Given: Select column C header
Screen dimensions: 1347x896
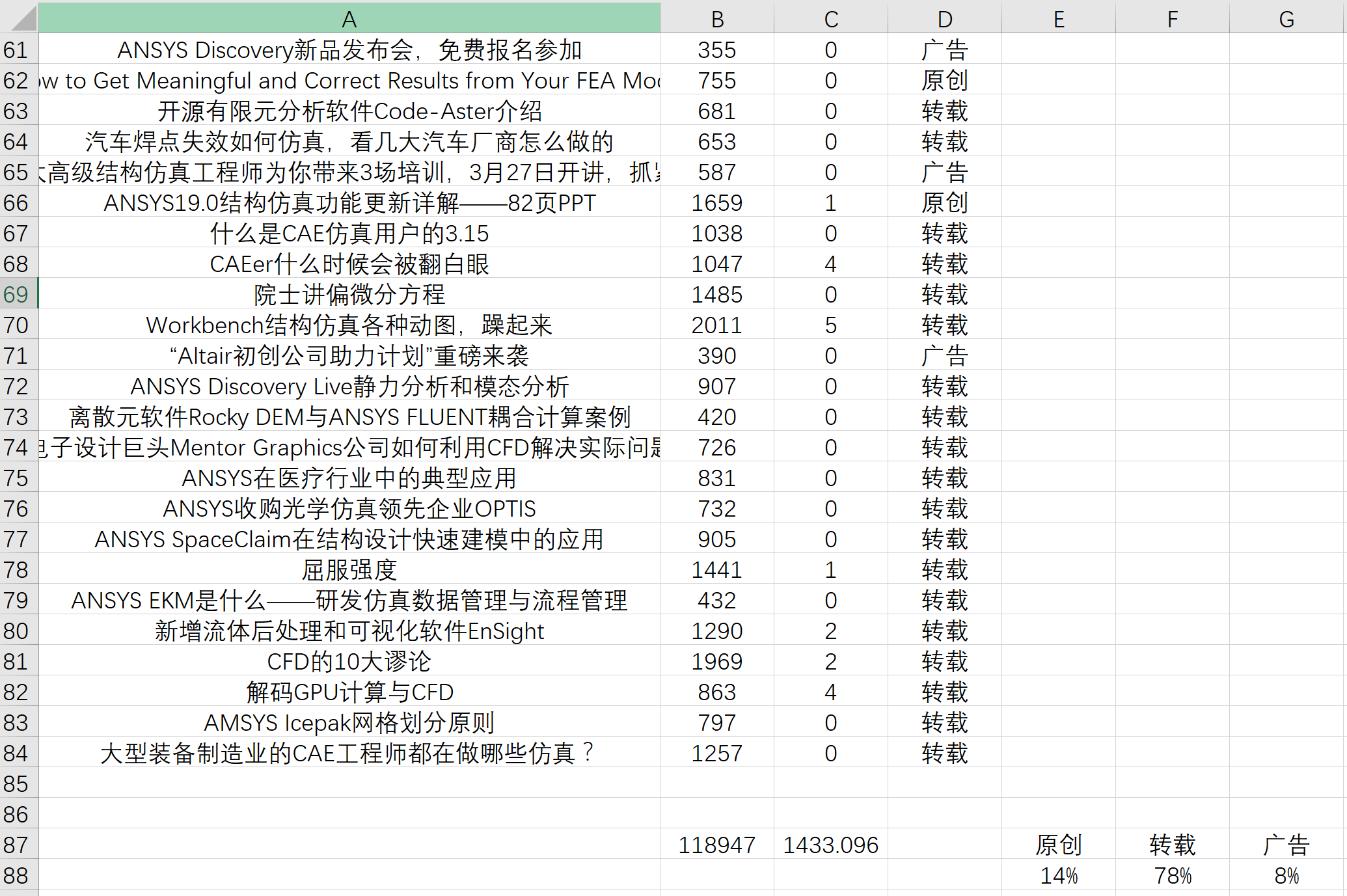Looking at the screenshot, I should tap(831, 18).
